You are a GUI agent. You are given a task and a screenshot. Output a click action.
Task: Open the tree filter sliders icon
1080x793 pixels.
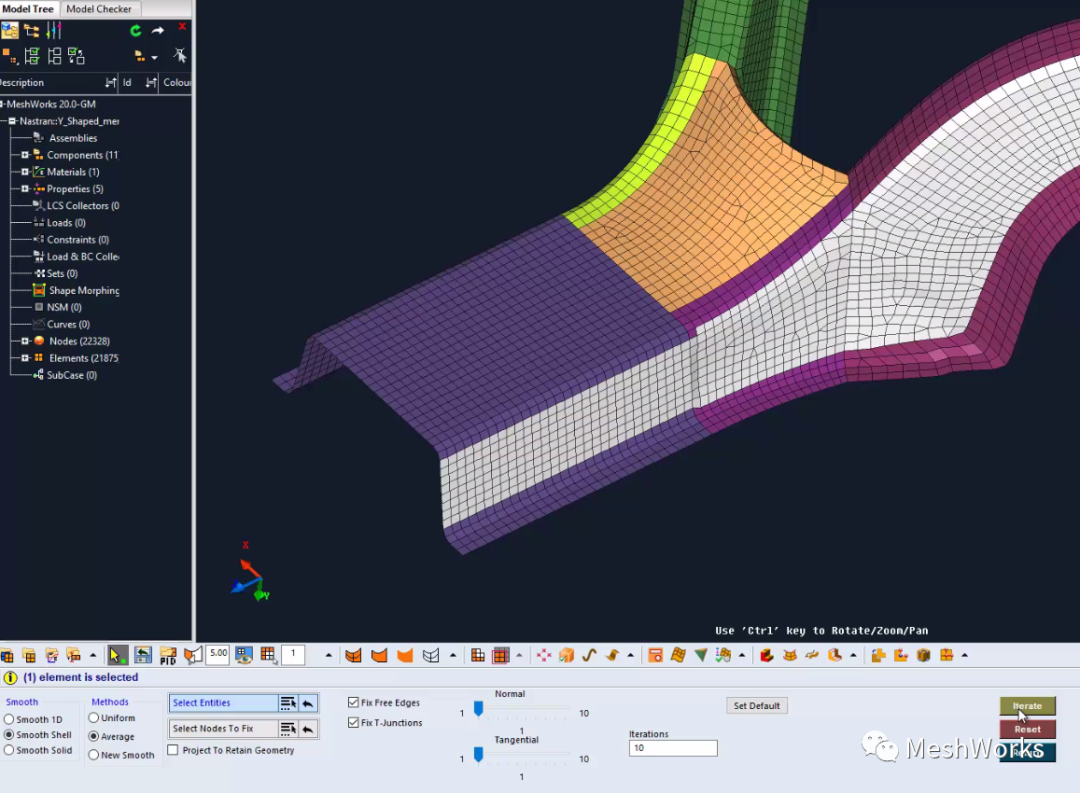[x=54, y=30]
